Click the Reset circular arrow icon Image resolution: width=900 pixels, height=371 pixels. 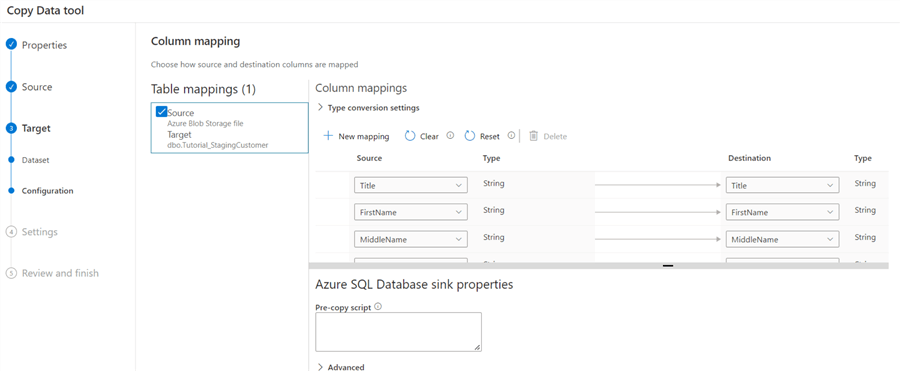click(470, 136)
